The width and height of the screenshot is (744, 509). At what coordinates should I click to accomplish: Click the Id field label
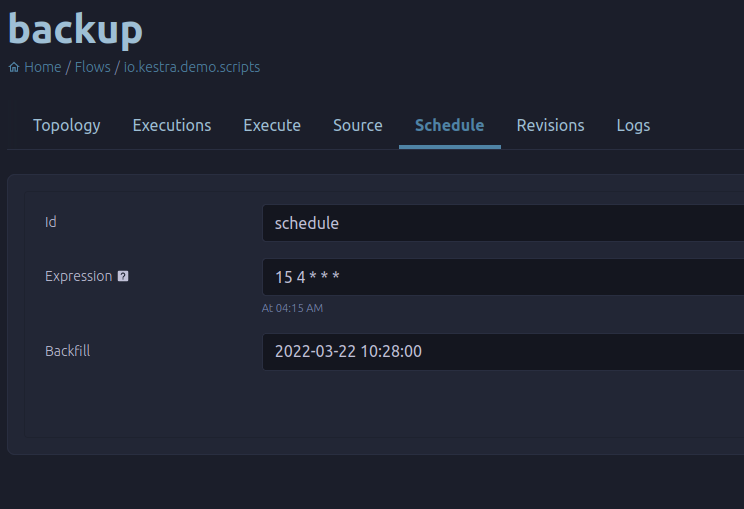click(x=51, y=222)
